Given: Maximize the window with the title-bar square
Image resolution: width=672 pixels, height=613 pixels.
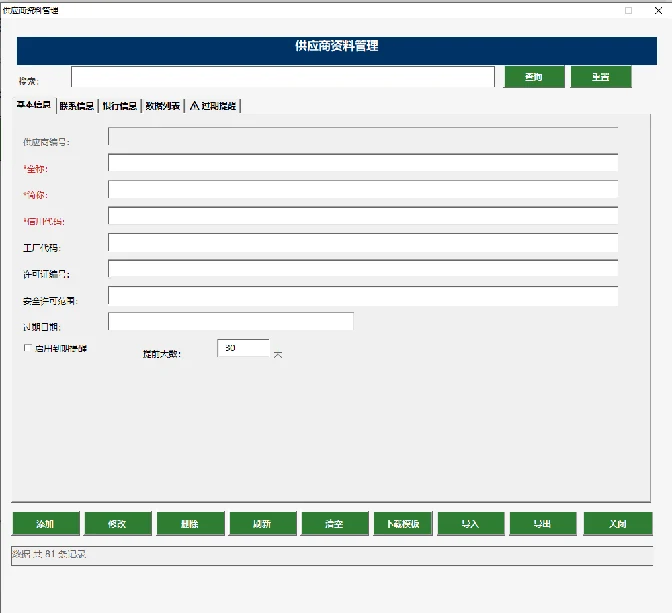Looking at the screenshot, I should pos(628,10).
